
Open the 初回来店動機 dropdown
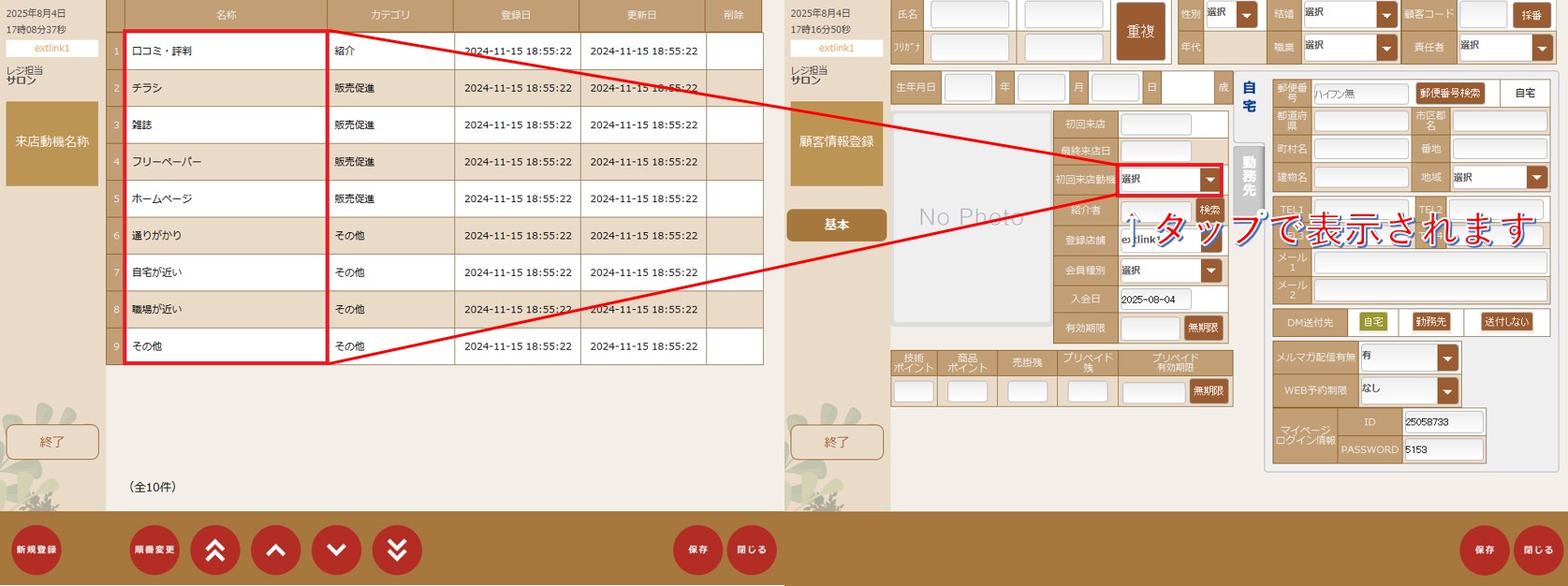tap(1210, 180)
